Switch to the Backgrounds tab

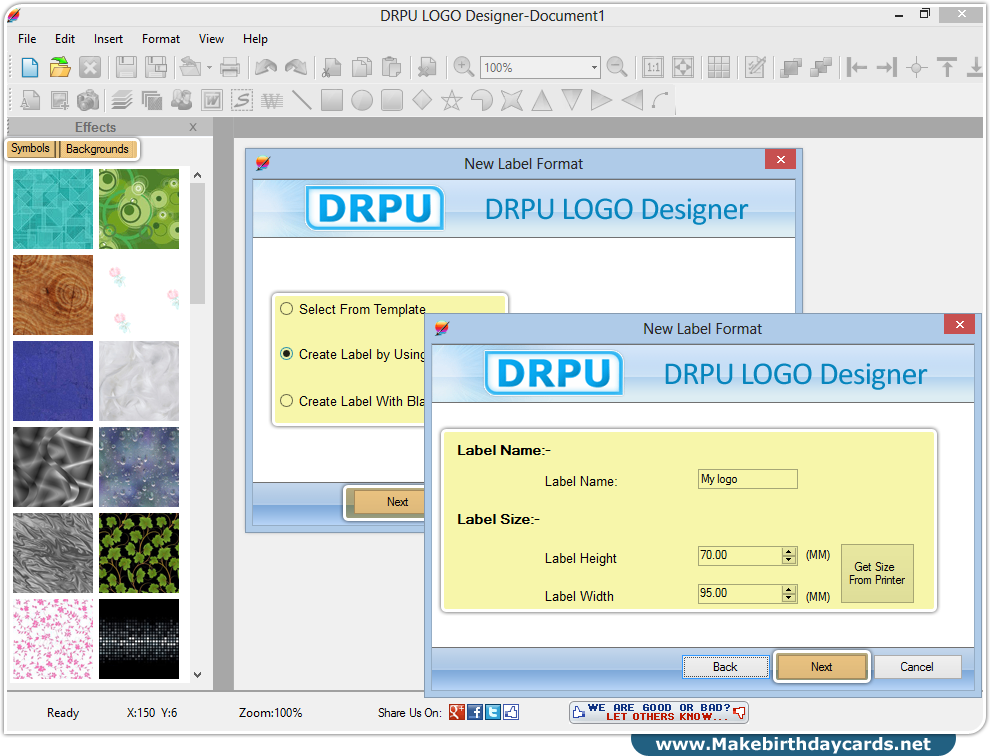[x=97, y=149]
